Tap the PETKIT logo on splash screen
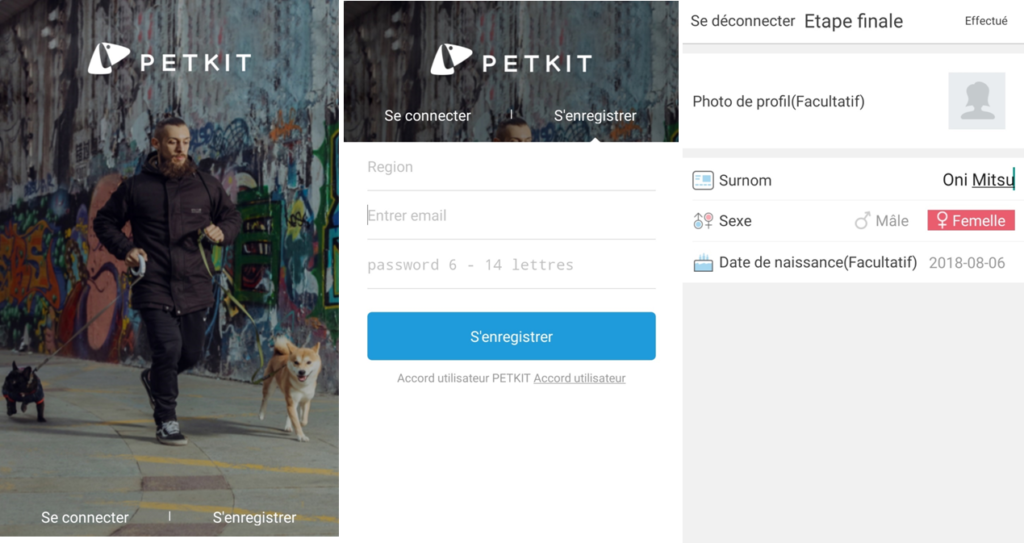Viewport: 1024px width, 543px height. pos(170,59)
